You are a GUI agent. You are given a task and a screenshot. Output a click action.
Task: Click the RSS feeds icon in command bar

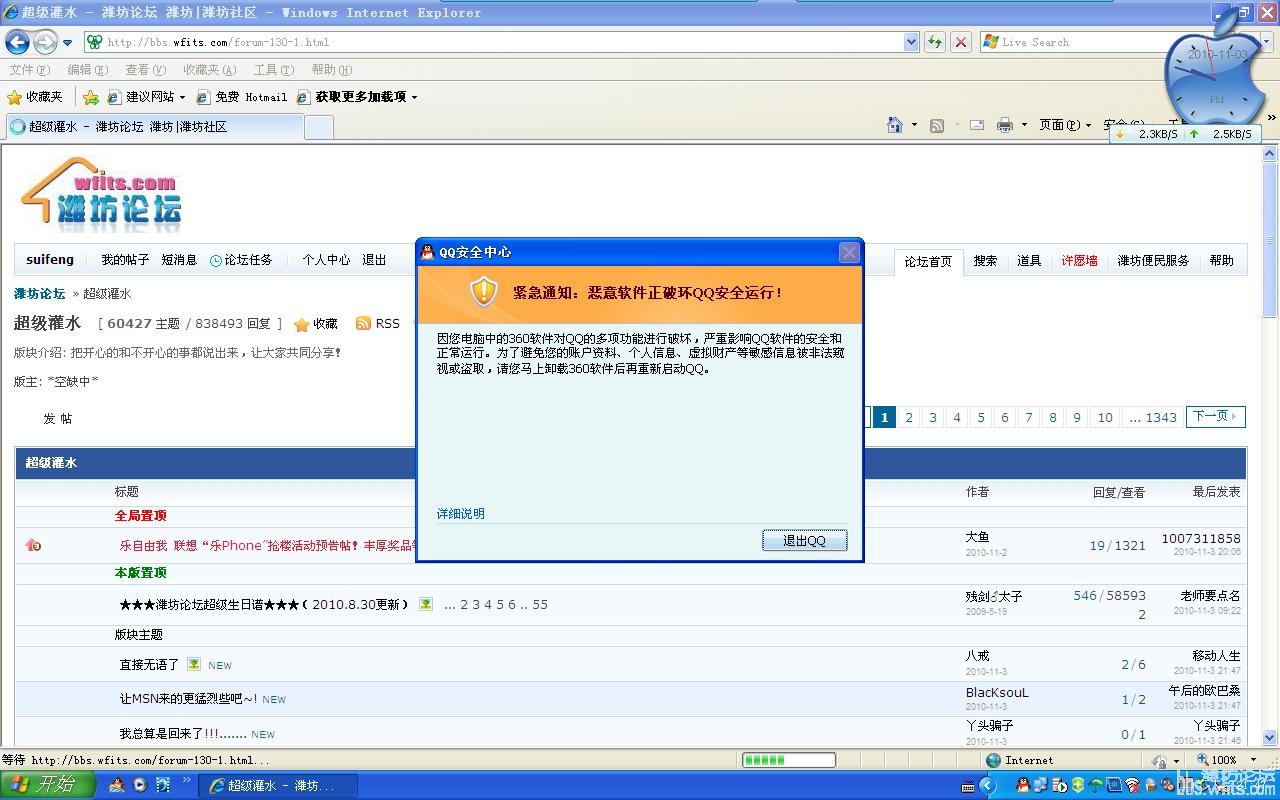coord(937,125)
